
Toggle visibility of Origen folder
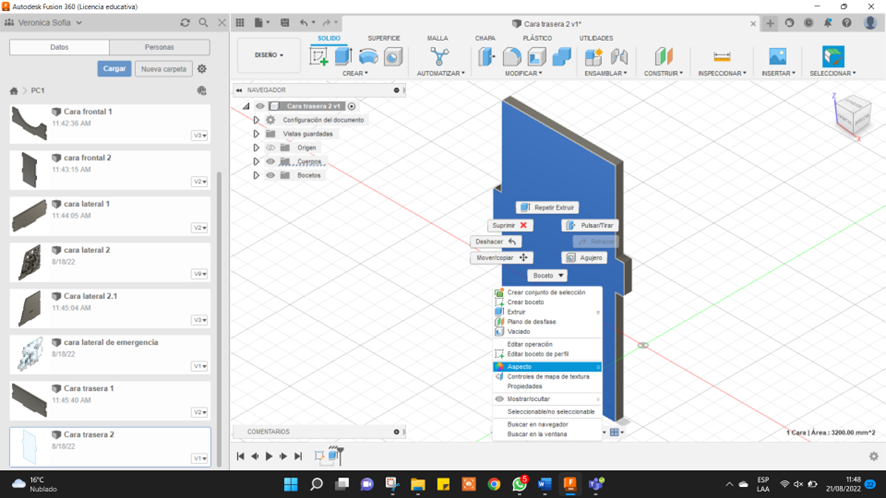tap(270, 148)
